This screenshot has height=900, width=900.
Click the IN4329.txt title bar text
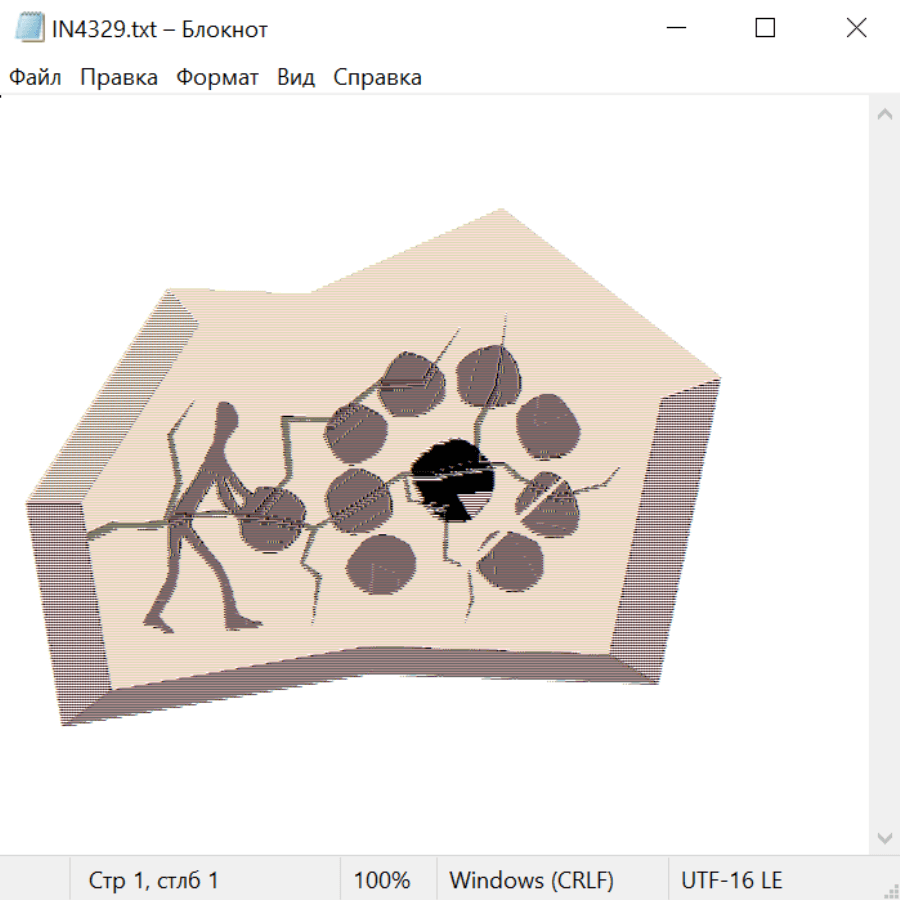160,29
